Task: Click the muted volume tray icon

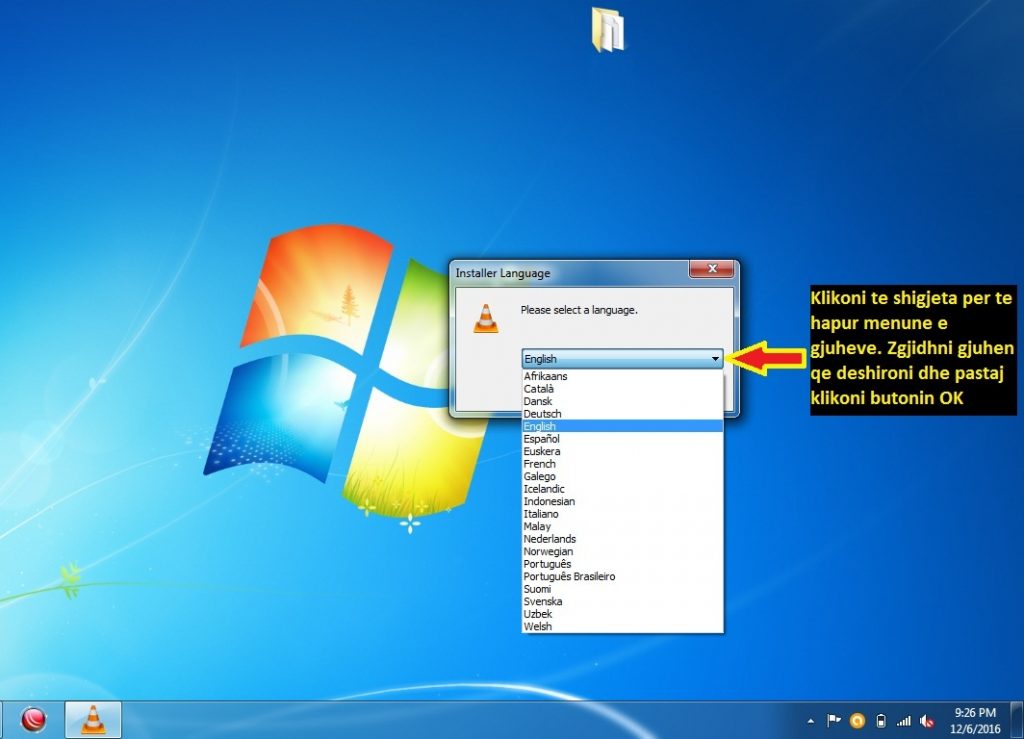Action: click(928, 720)
